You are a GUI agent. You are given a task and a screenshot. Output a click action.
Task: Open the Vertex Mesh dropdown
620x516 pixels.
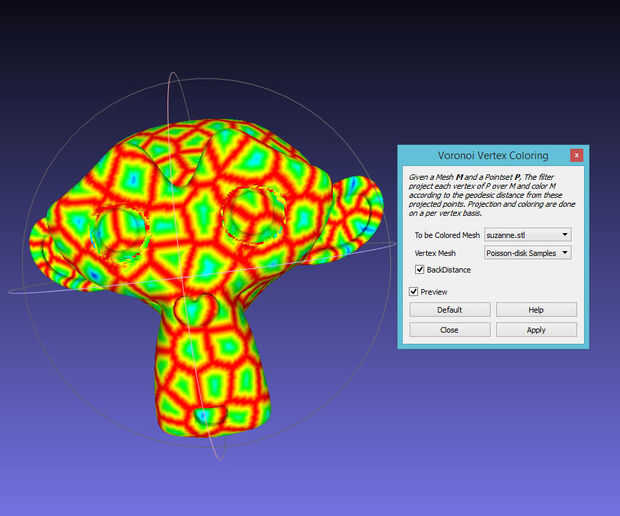[x=528, y=253]
